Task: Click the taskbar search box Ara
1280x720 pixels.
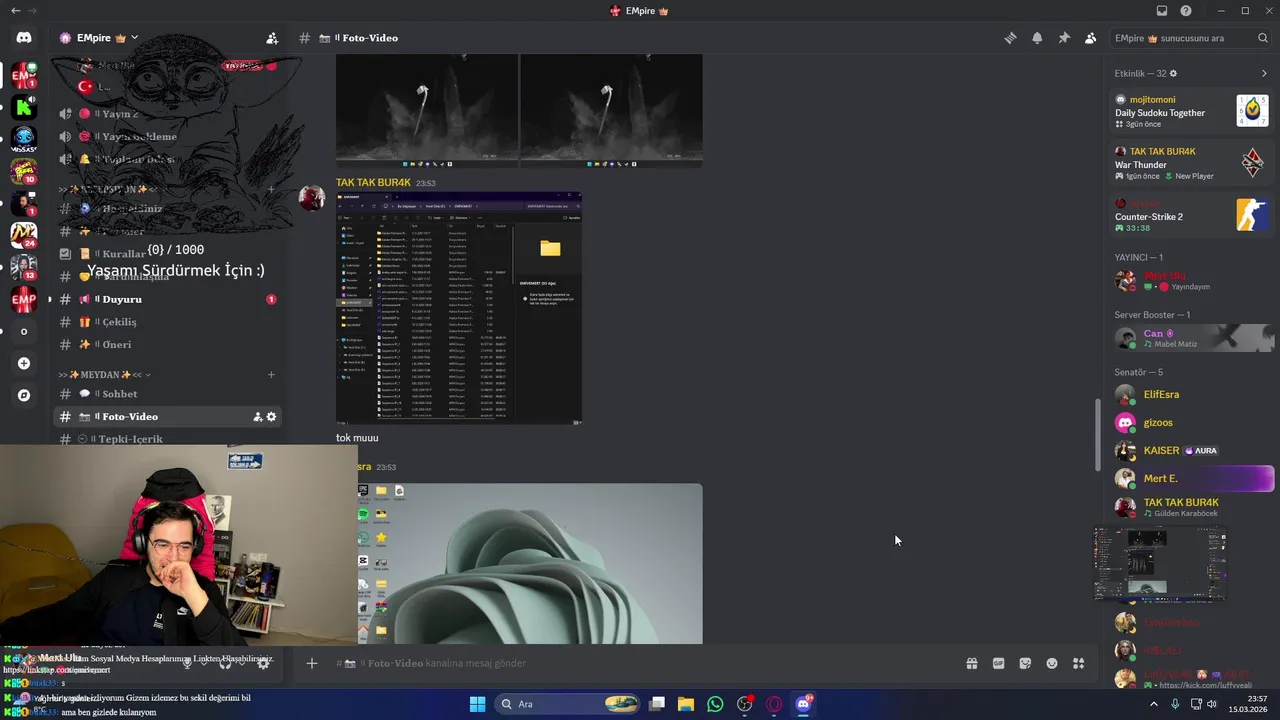Action: pos(568,704)
